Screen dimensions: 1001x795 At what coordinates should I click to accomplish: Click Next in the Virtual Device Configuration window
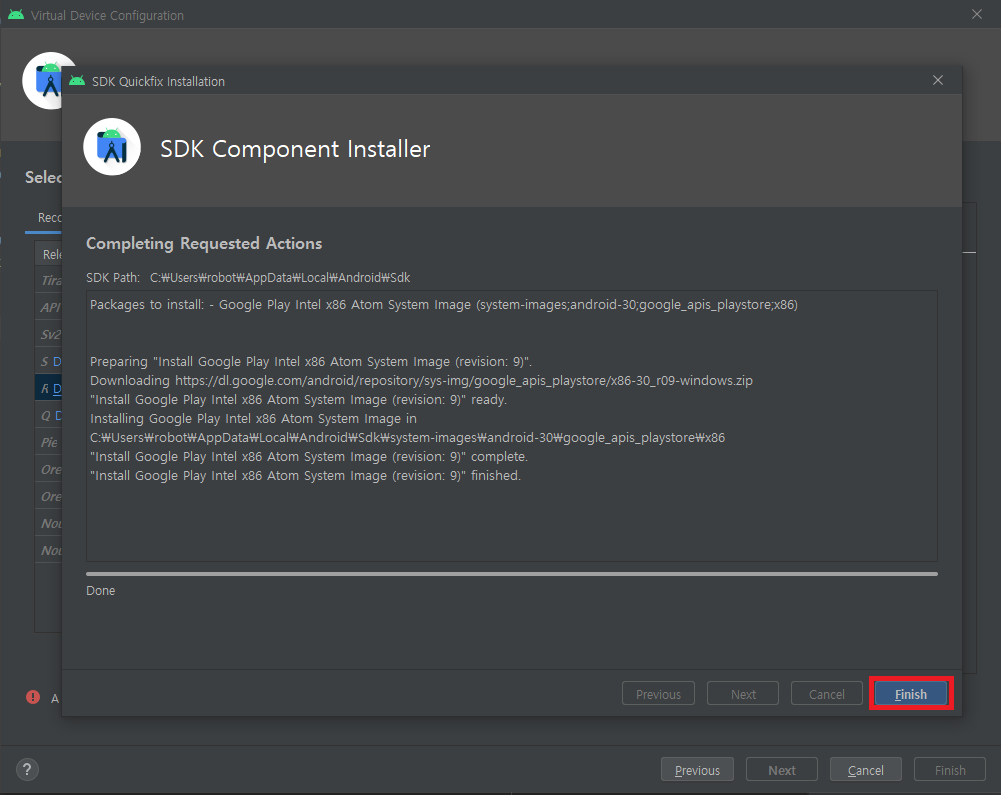tap(781, 769)
